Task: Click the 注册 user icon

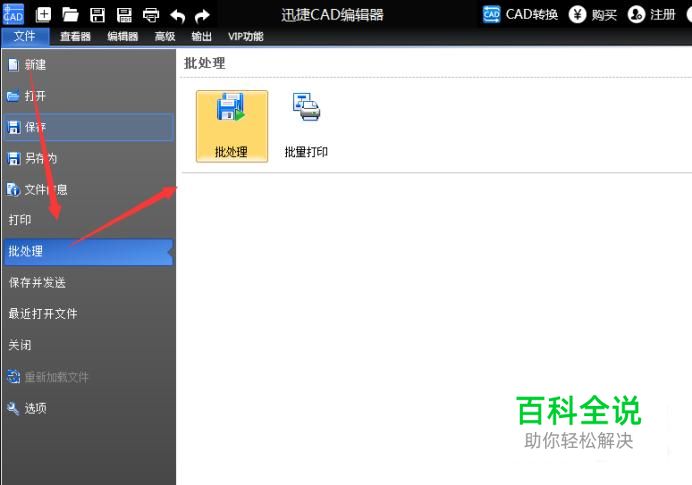Action: (x=636, y=14)
